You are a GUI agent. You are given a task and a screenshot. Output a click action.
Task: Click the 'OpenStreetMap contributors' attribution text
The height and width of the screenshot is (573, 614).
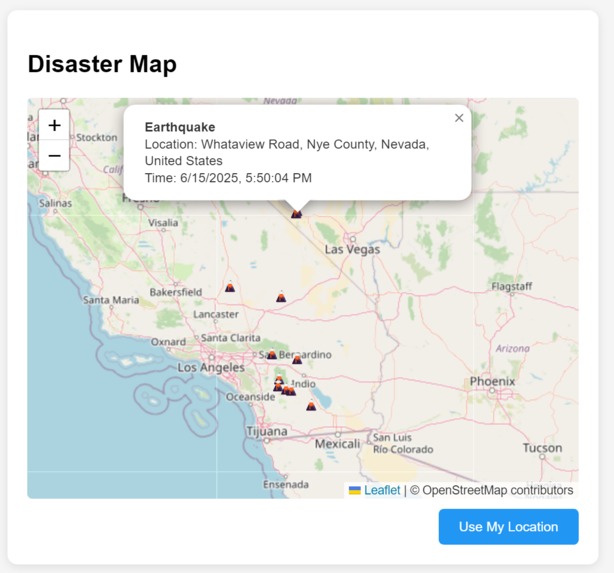click(497, 490)
